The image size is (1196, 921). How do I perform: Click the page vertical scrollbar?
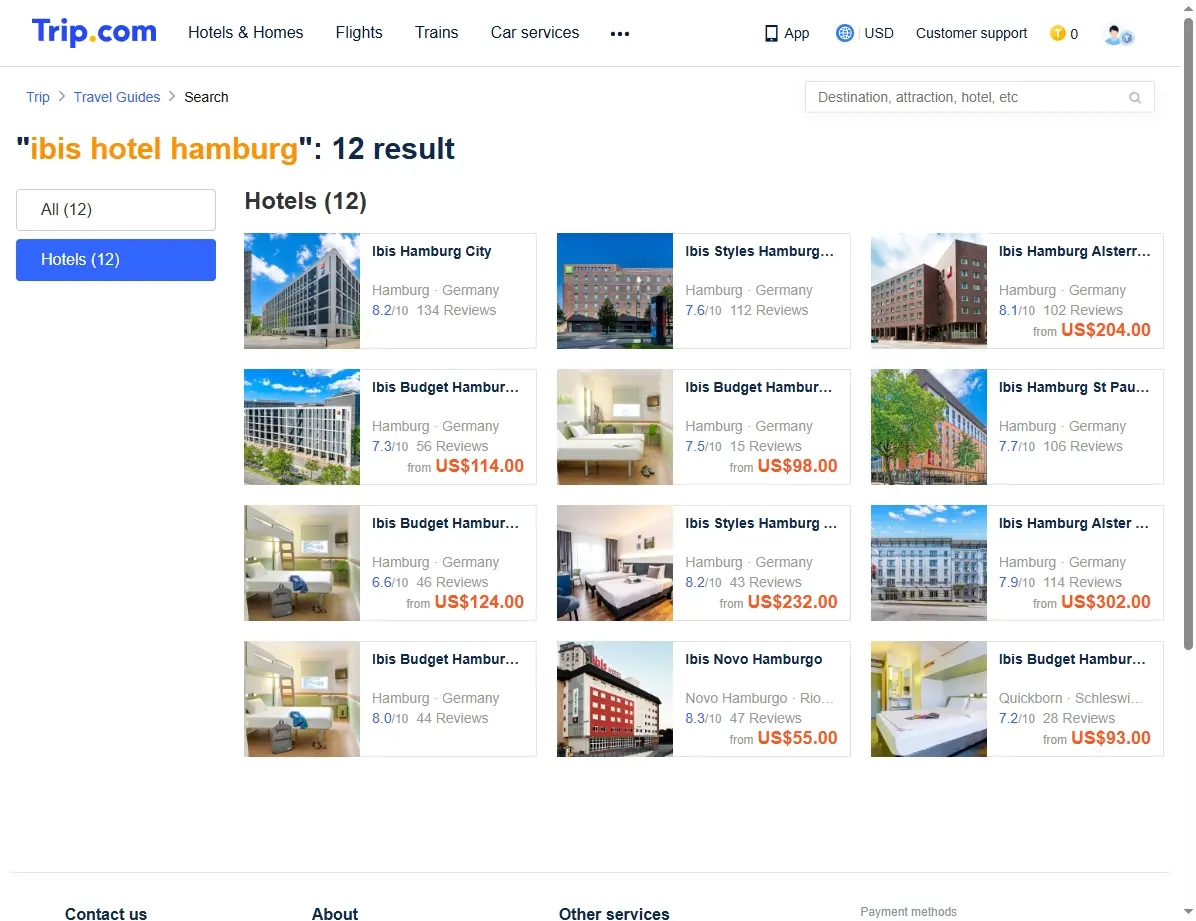coord(1188,333)
